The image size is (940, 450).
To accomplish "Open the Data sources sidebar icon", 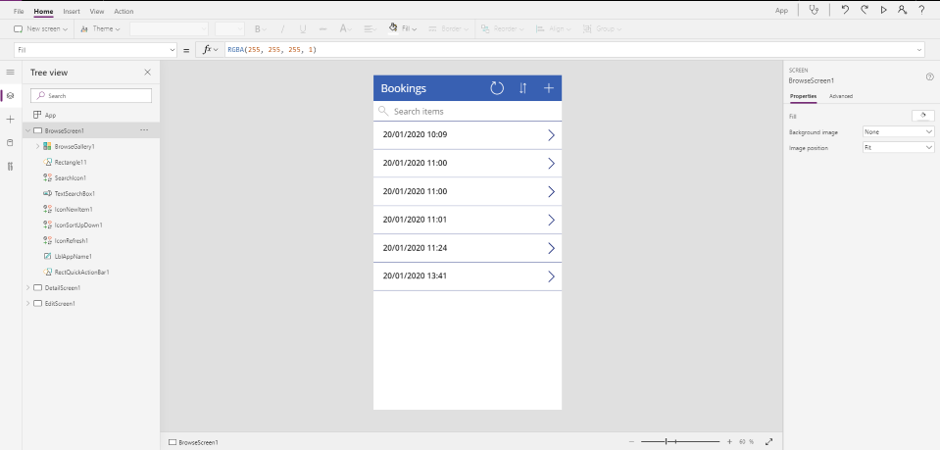I will point(10,143).
